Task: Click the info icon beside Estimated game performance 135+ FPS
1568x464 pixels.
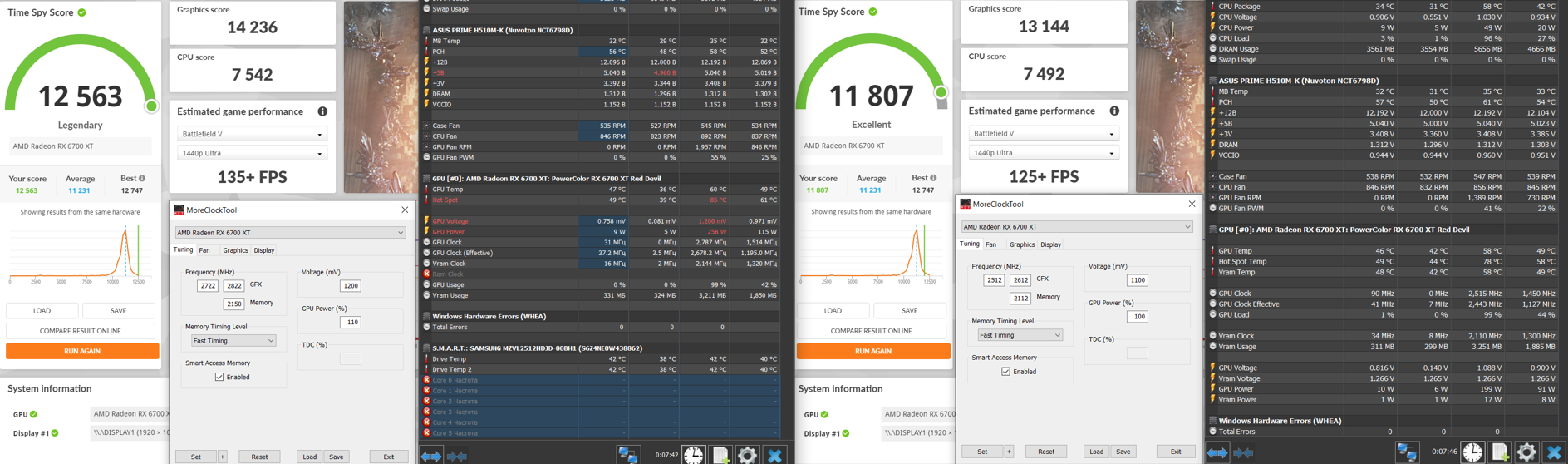Action: click(x=322, y=111)
